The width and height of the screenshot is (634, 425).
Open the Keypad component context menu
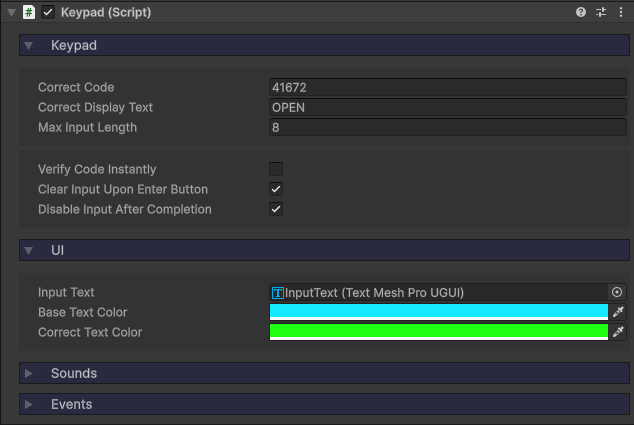tap(621, 12)
